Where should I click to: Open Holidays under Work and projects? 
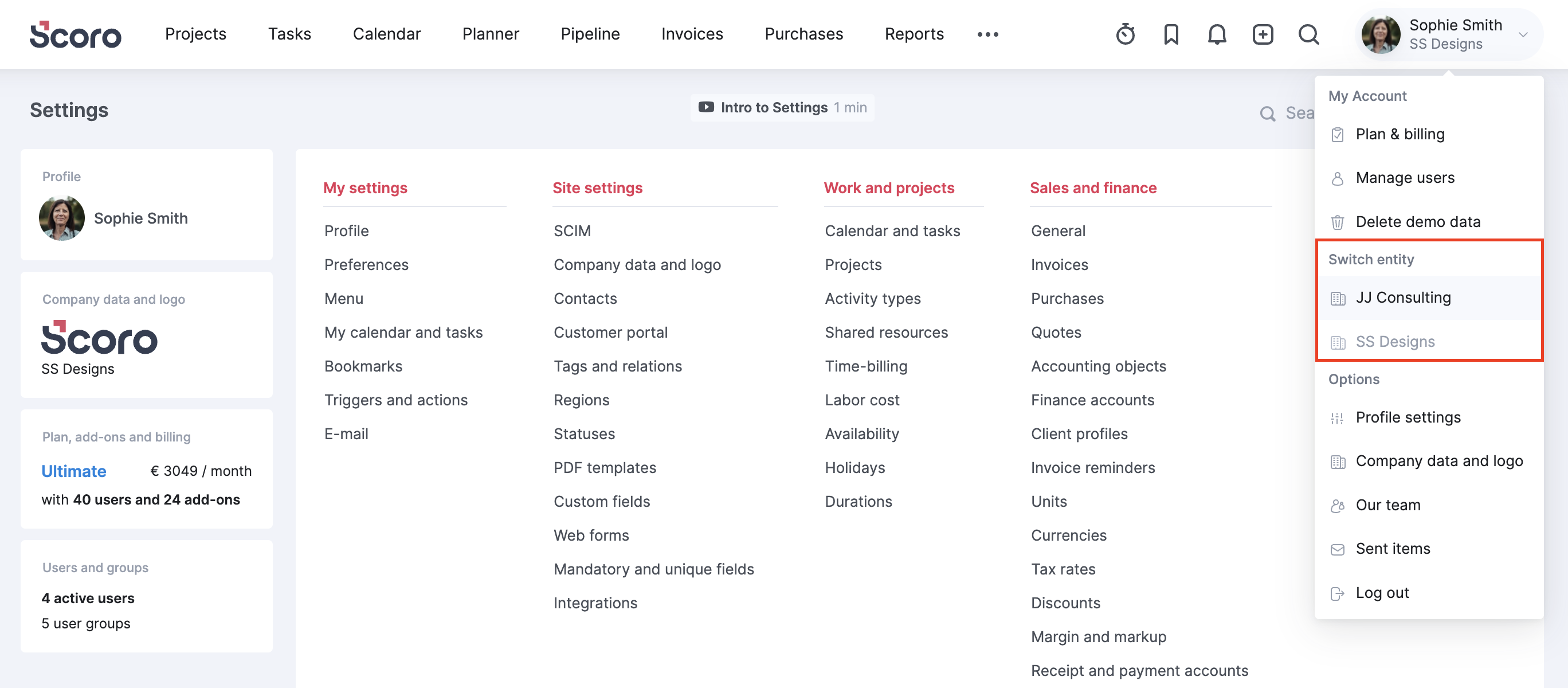coord(854,468)
